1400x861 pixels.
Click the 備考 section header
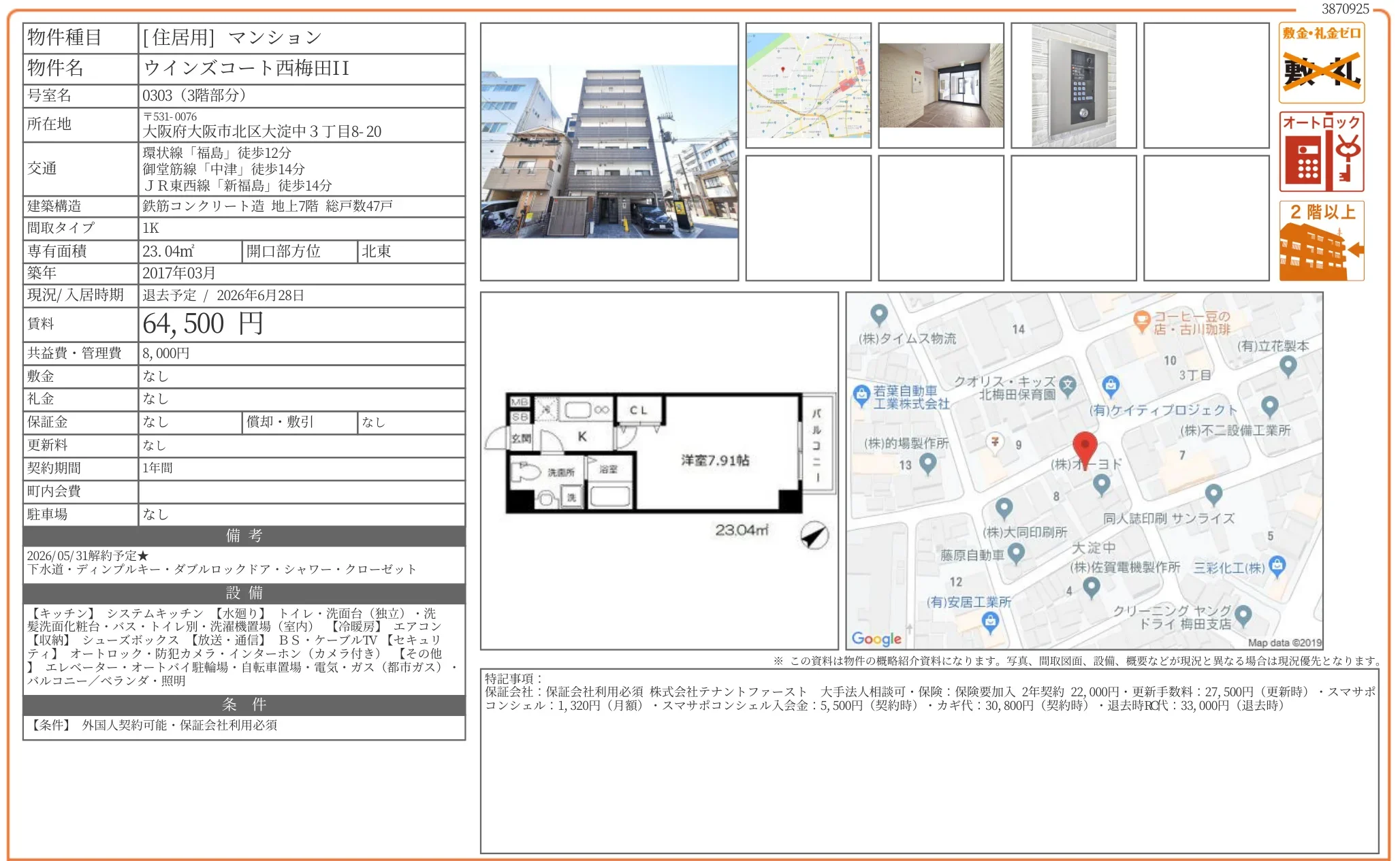[x=244, y=536]
